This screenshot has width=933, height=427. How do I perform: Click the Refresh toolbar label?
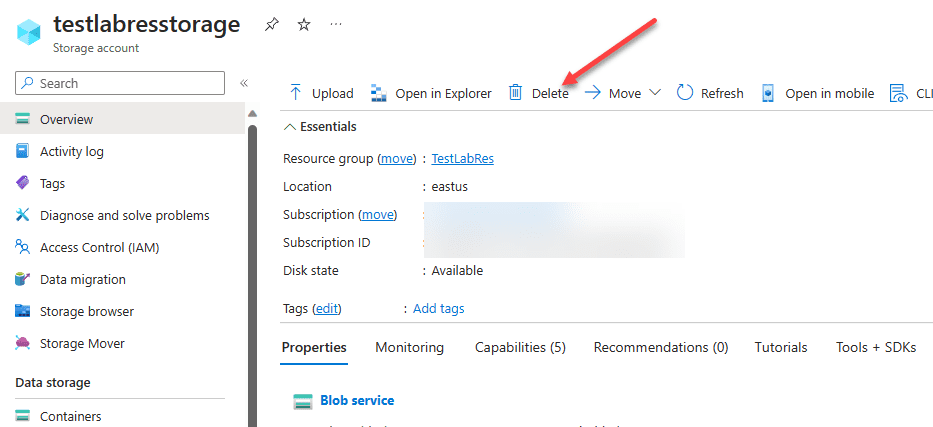click(722, 93)
